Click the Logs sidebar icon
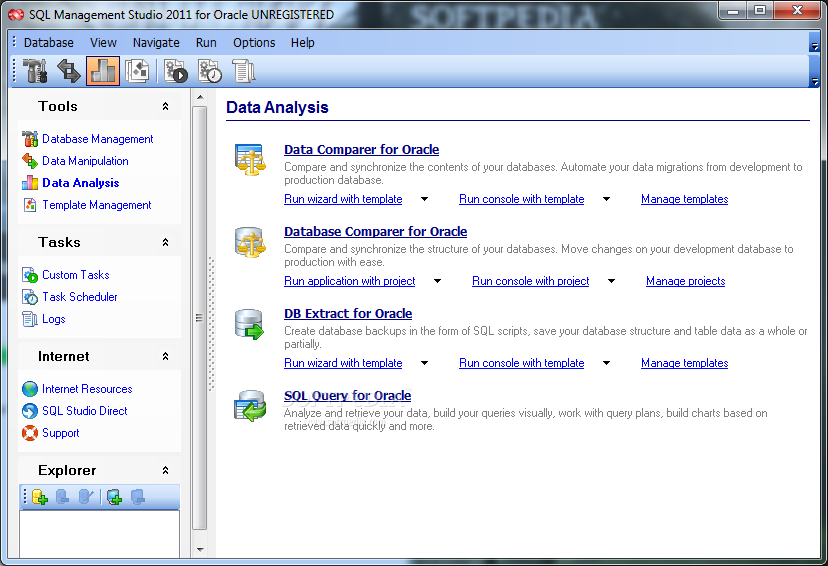Viewport: 828px width, 566px height. click(x=30, y=319)
